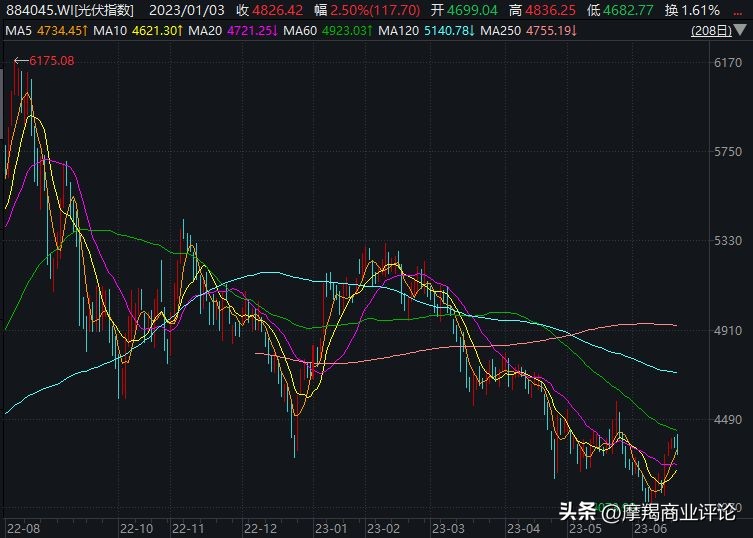The width and height of the screenshot is (753, 538).
Task: Click the peak price label 6175.08
Action: [52, 61]
